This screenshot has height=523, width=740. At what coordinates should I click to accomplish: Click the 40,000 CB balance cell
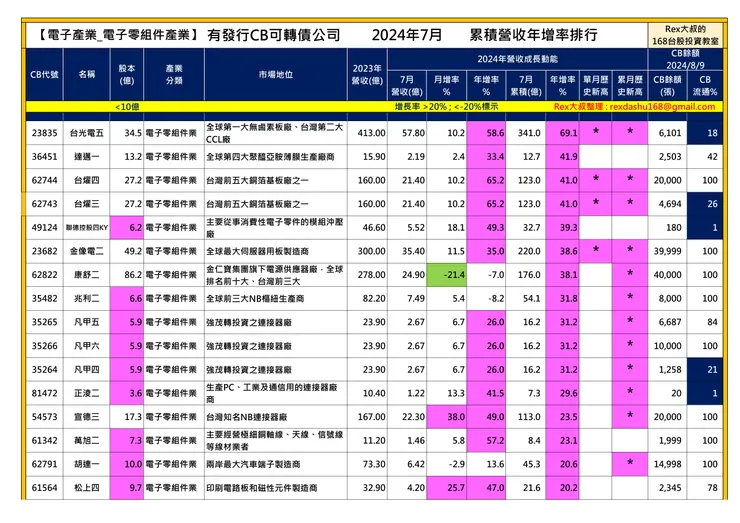tap(667, 275)
